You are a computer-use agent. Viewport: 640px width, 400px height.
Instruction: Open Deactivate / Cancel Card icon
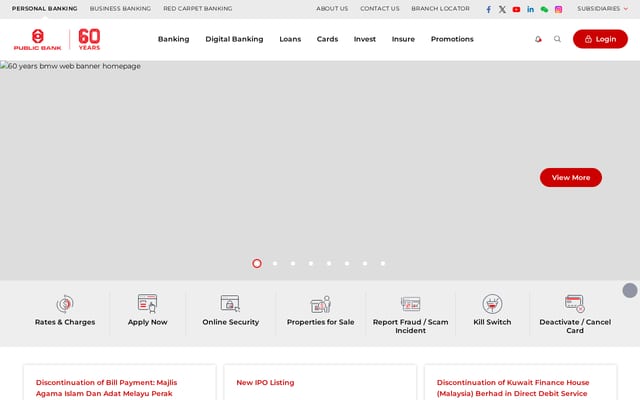pos(575,304)
